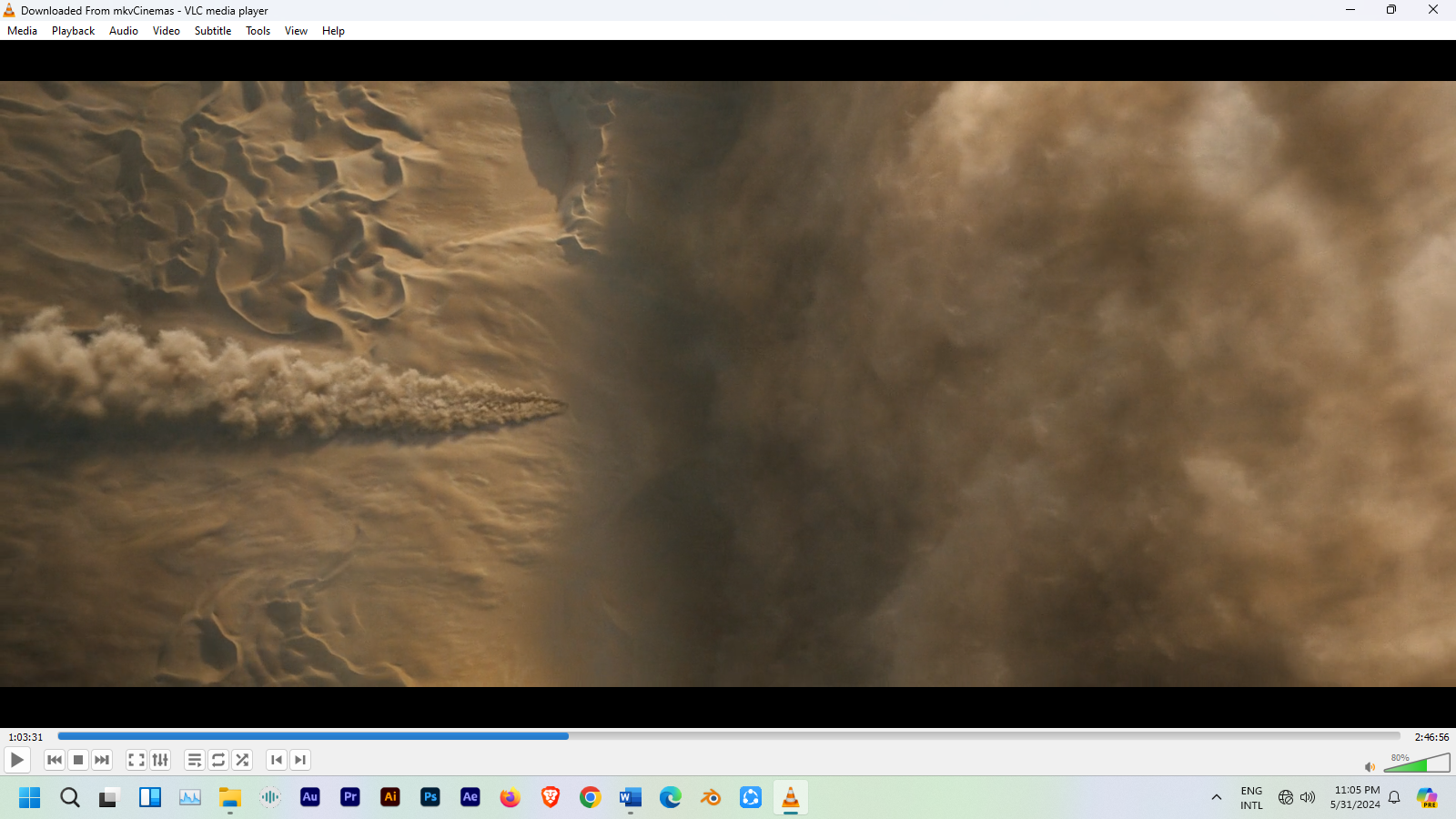Open Firefox from the taskbar

[x=511, y=797]
